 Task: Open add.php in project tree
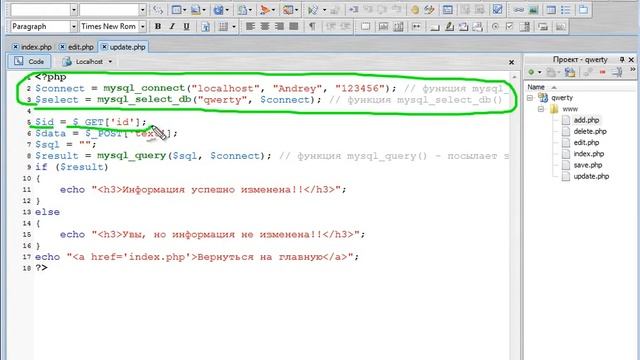[x=586, y=120]
